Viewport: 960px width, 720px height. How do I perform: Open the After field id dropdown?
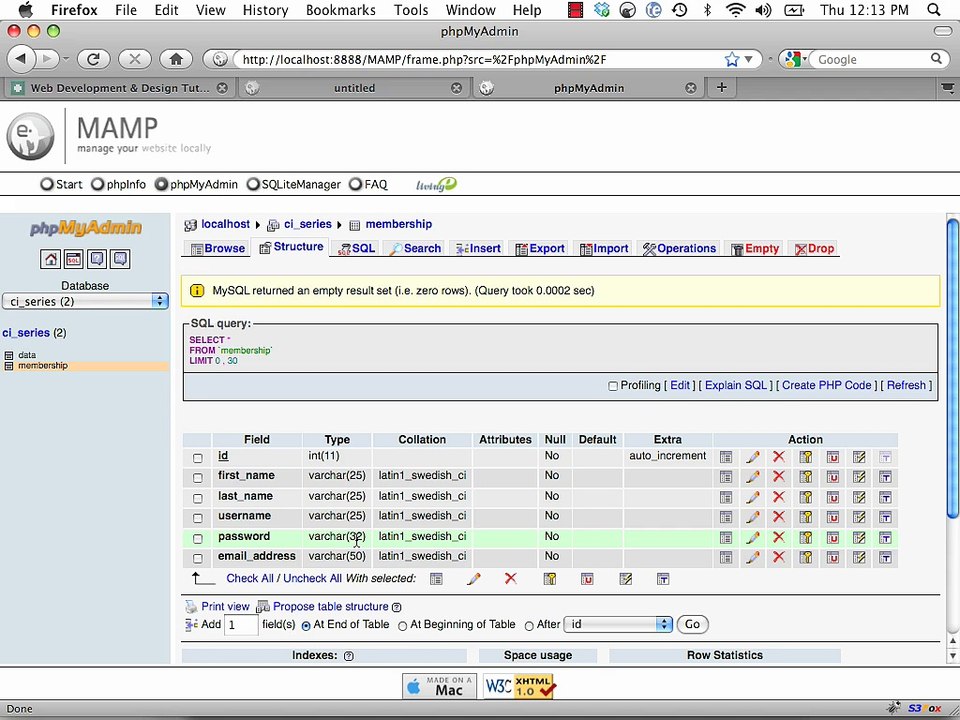tap(618, 624)
